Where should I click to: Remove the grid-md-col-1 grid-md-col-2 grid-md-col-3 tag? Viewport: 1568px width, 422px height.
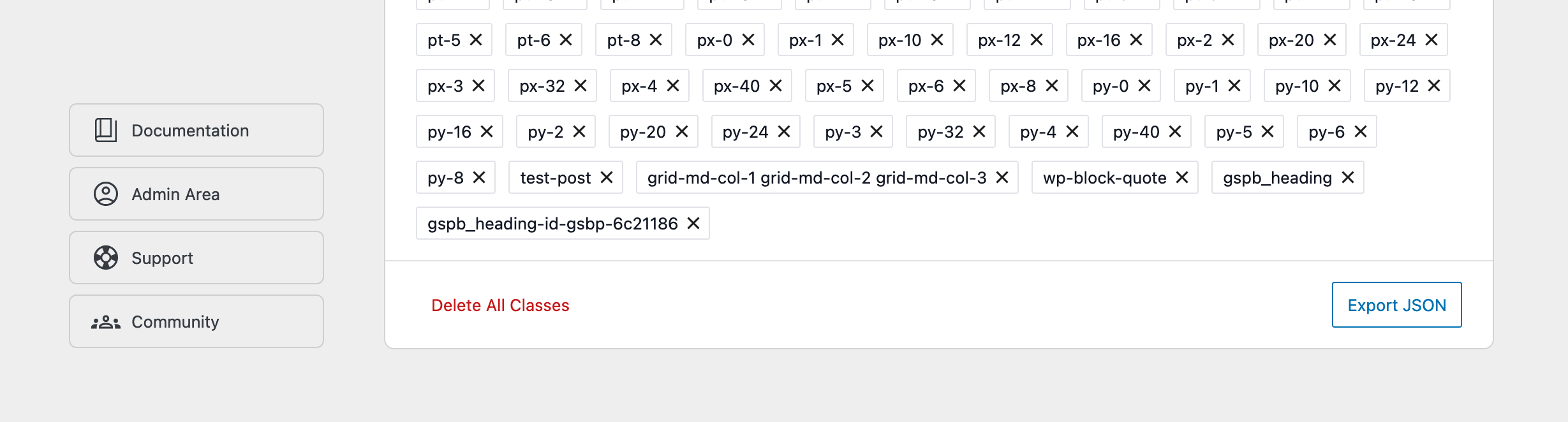pos(1002,178)
